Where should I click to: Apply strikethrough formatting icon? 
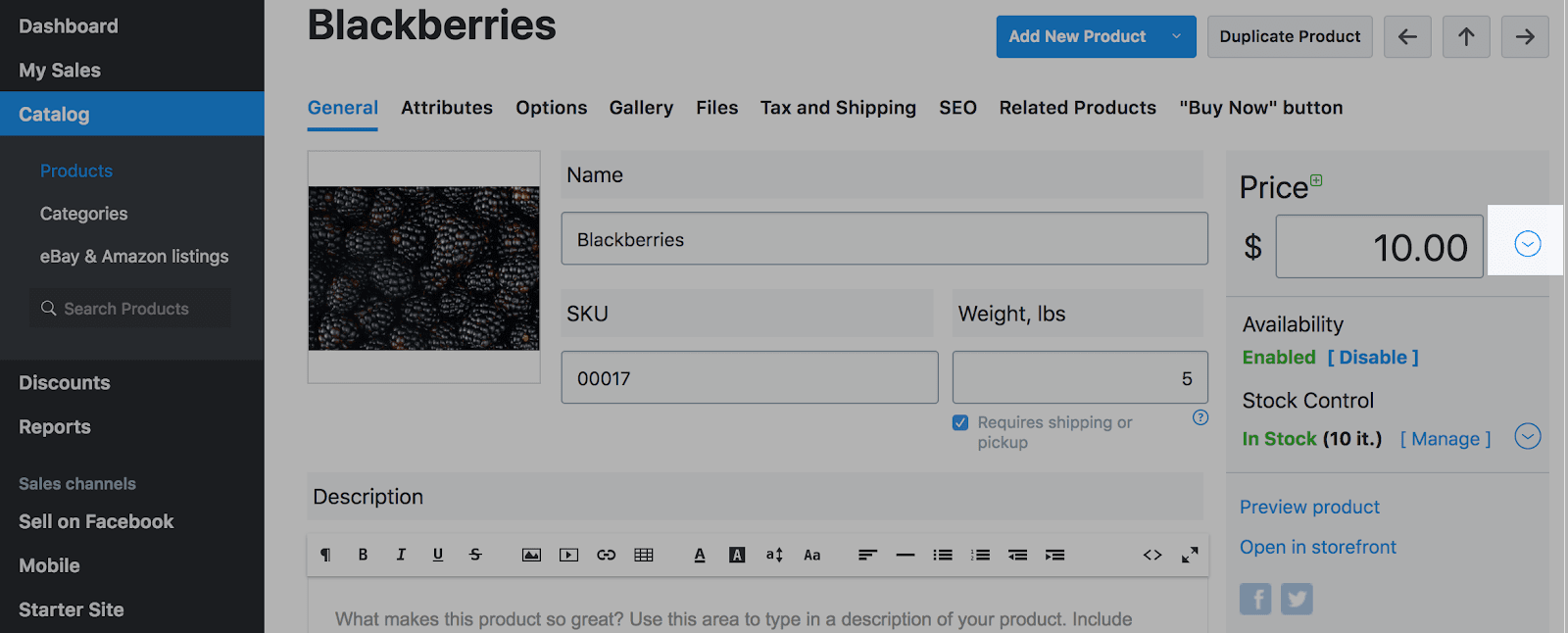[475, 555]
